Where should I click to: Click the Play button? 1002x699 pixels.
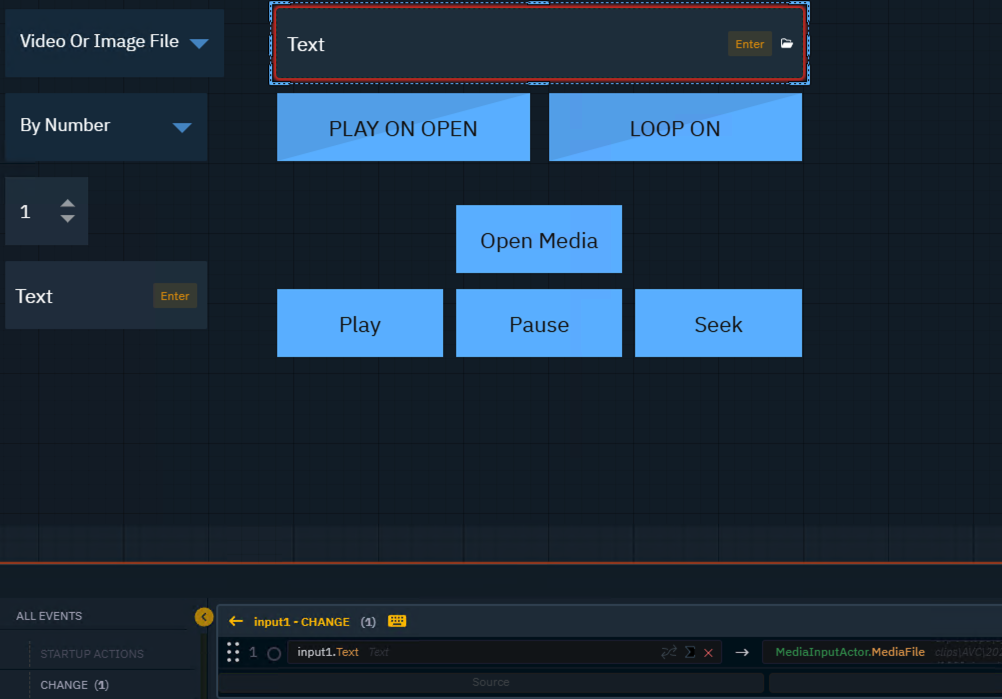360,323
